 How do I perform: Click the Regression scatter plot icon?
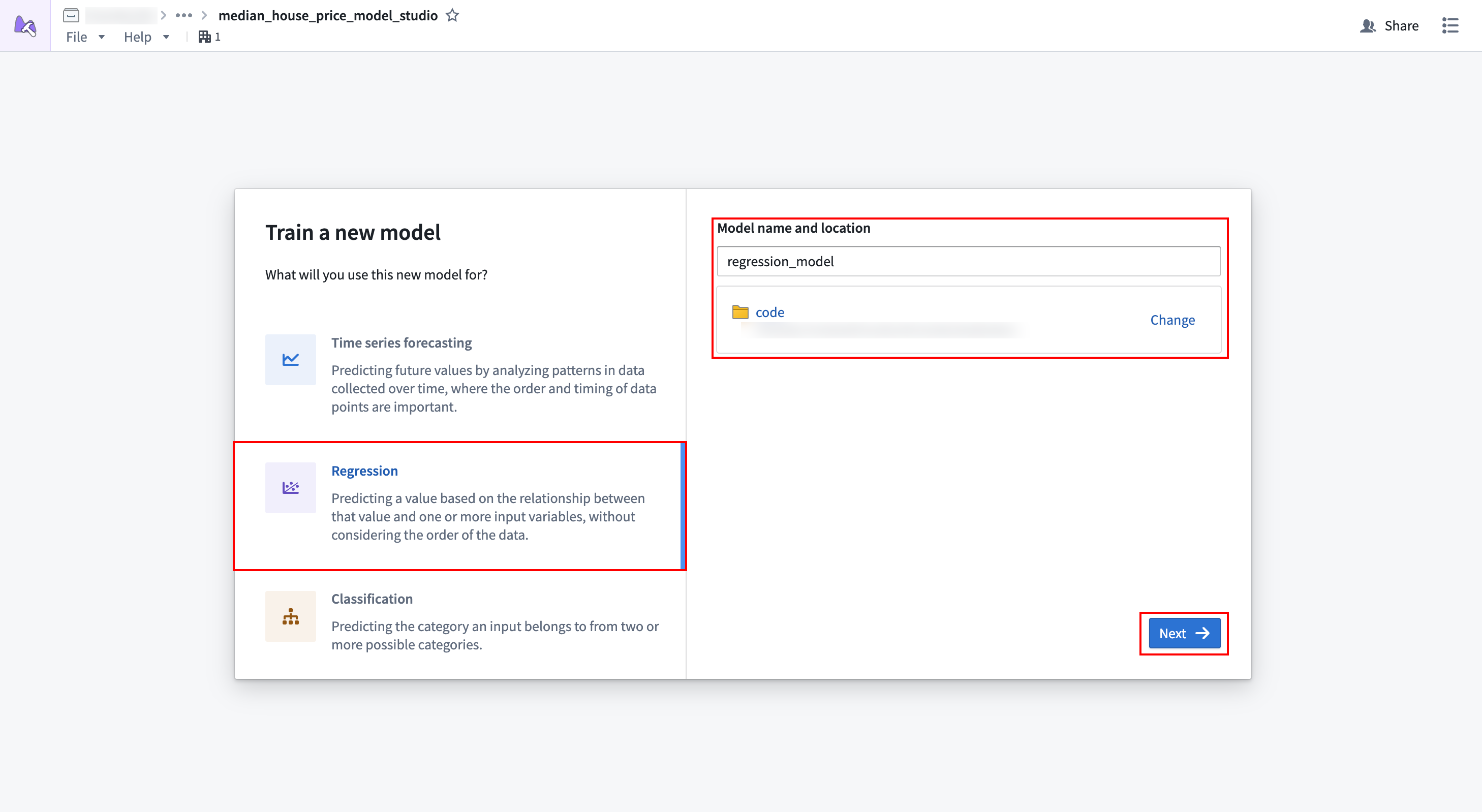click(x=291, y=487)
